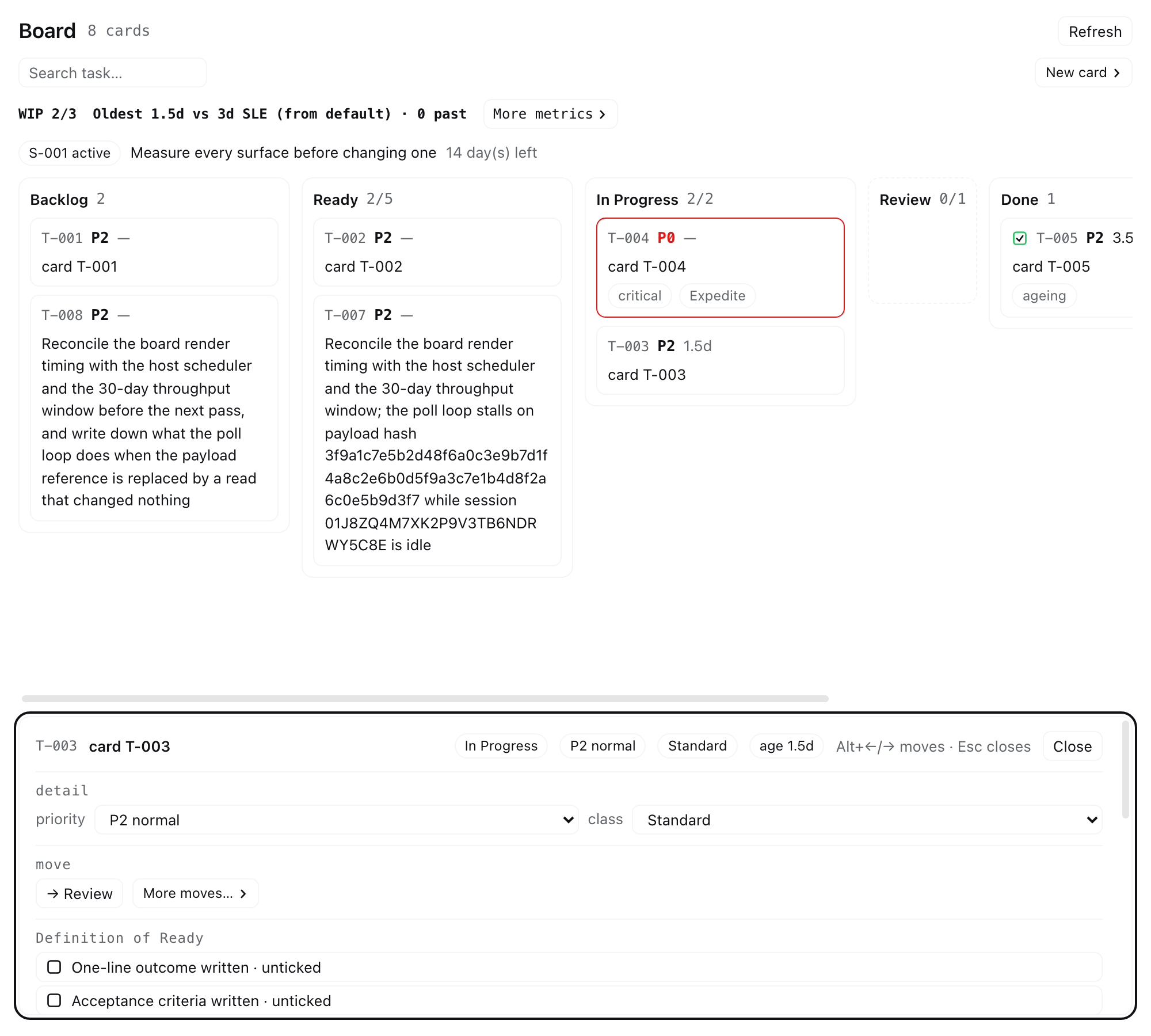Click 'WIP 2/3' metric text
Screen dimensions: 1151x1036
coord(47,114)
